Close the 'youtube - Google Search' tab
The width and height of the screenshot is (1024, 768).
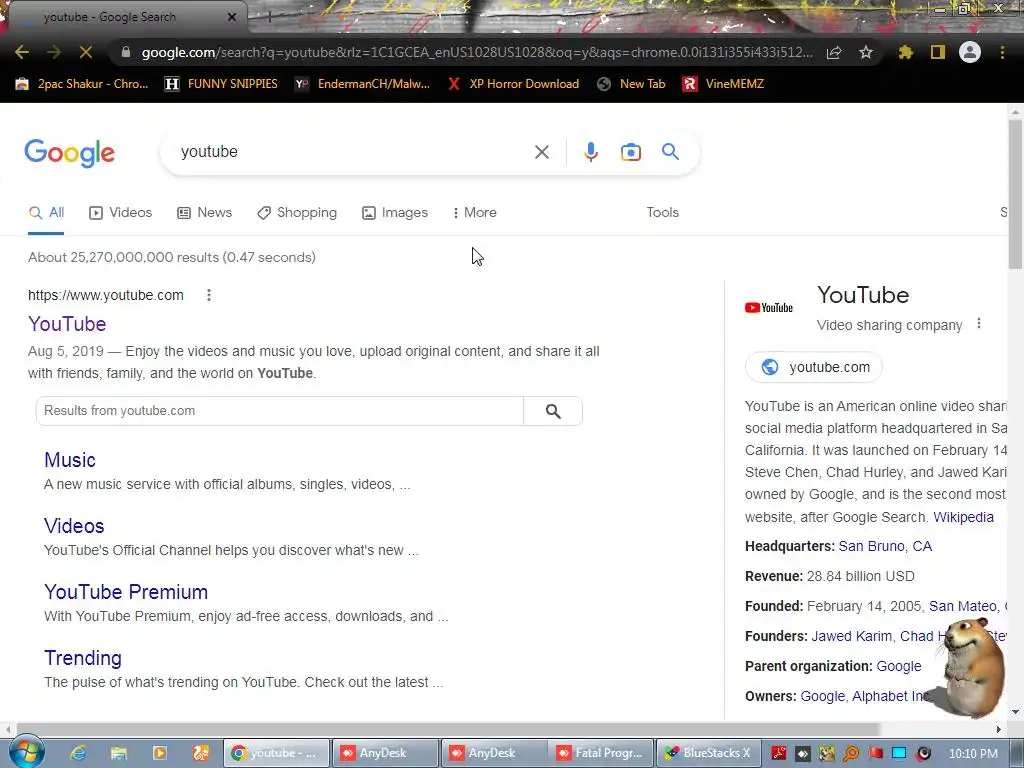[x=232, y=17]
